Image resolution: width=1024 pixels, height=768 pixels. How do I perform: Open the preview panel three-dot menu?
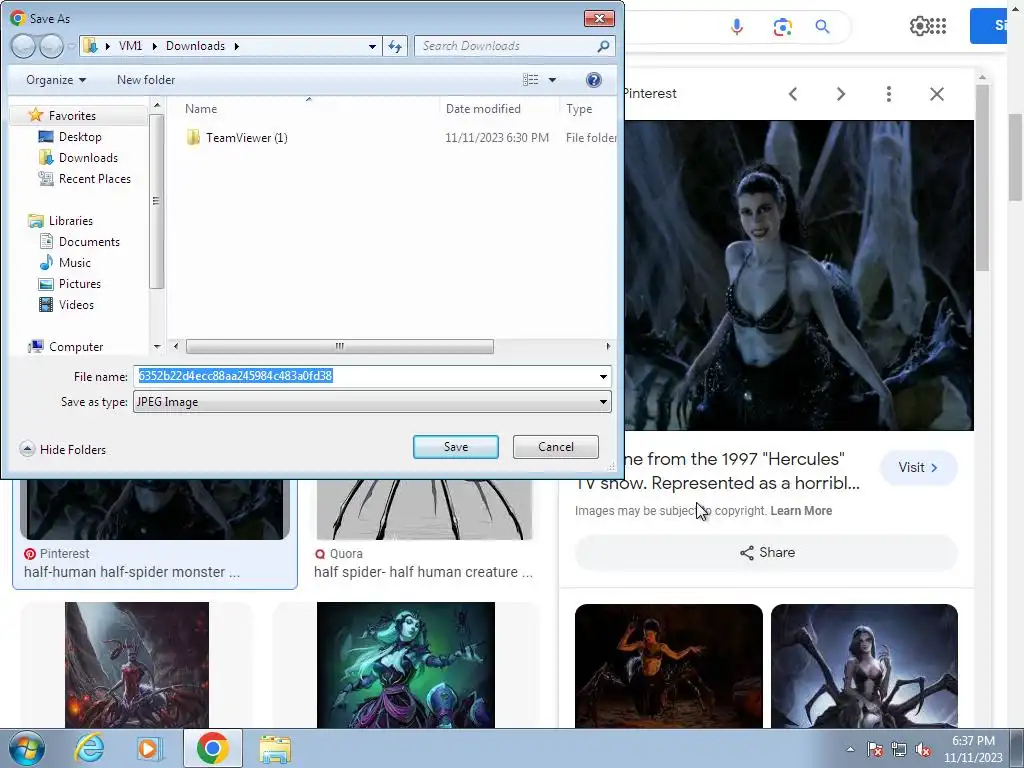(889, 94)
